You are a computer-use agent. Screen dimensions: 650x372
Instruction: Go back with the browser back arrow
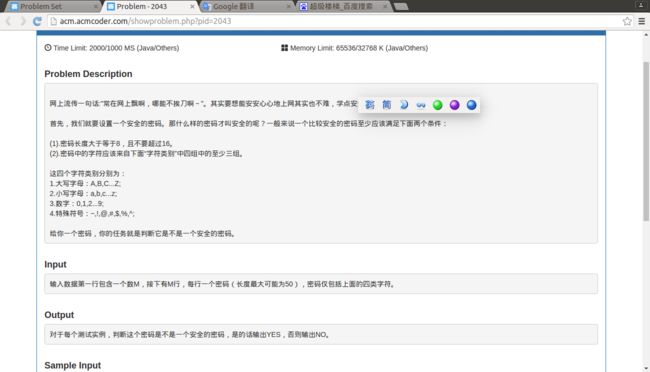[x=8, y=21]
